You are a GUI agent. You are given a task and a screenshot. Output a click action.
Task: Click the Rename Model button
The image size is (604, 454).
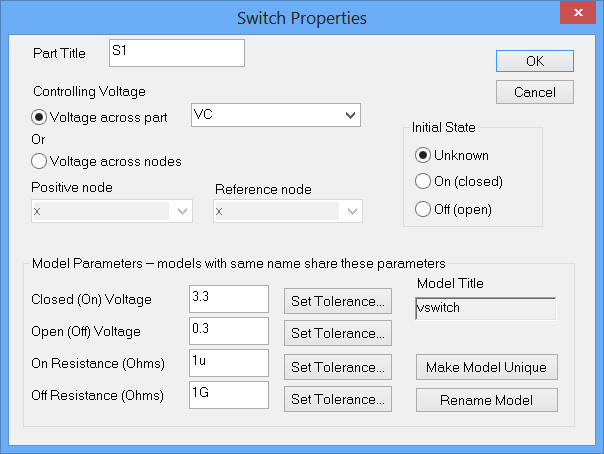coord(487,400)
